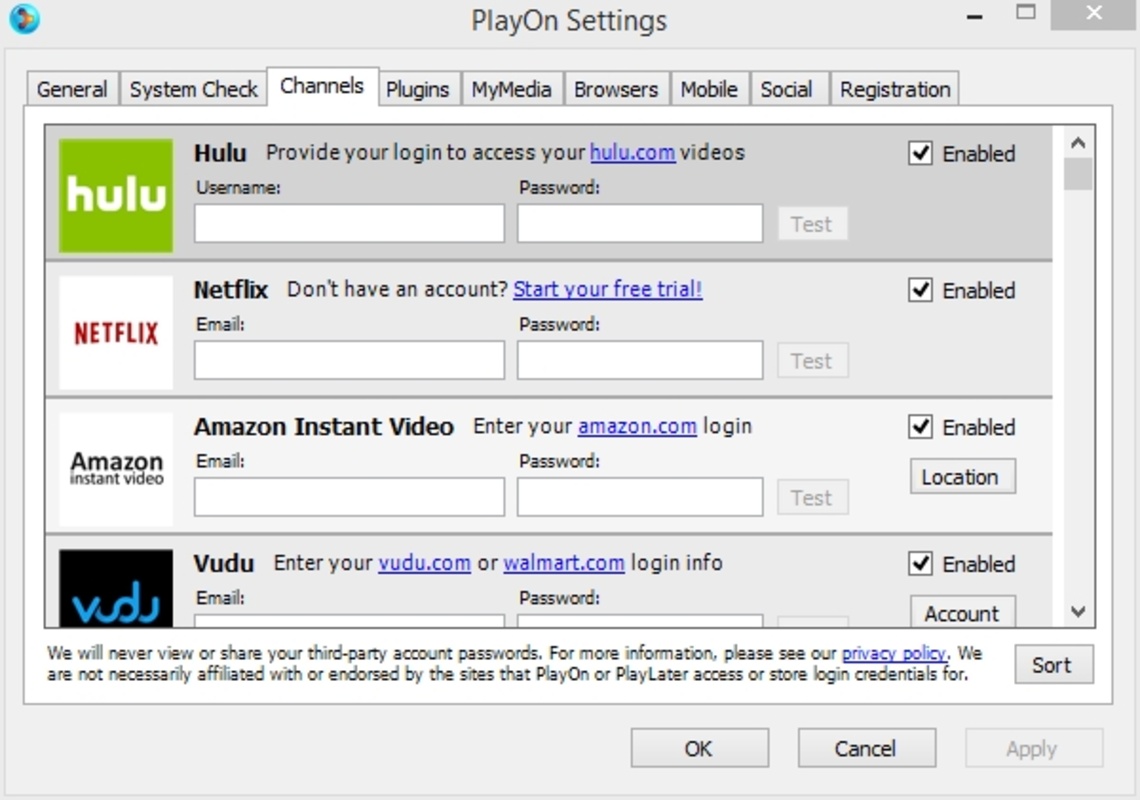Go to the Registration tab
The image size is (1140, 800).
(895, 90)
